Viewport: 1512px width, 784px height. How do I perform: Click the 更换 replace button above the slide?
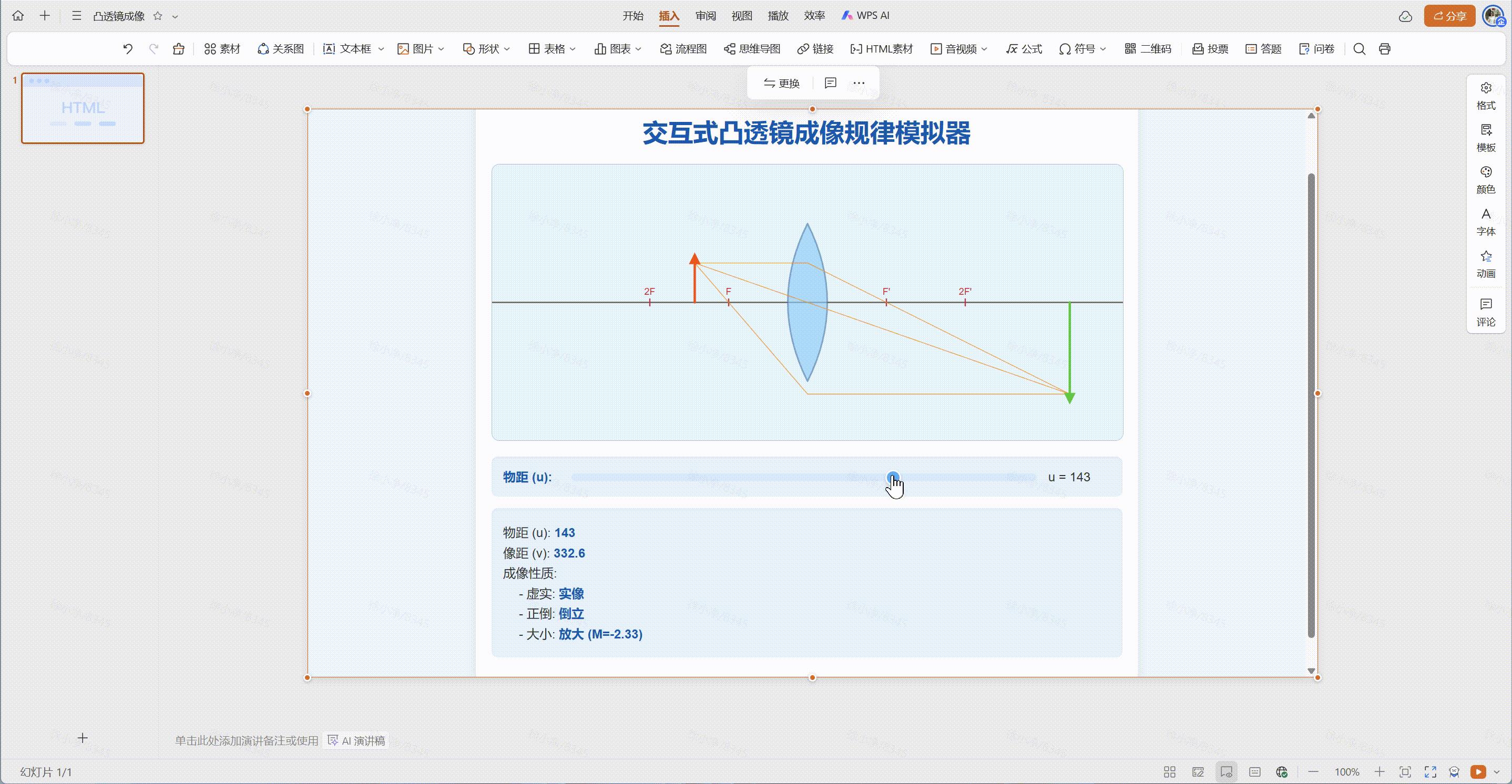[x=781, y=84]
